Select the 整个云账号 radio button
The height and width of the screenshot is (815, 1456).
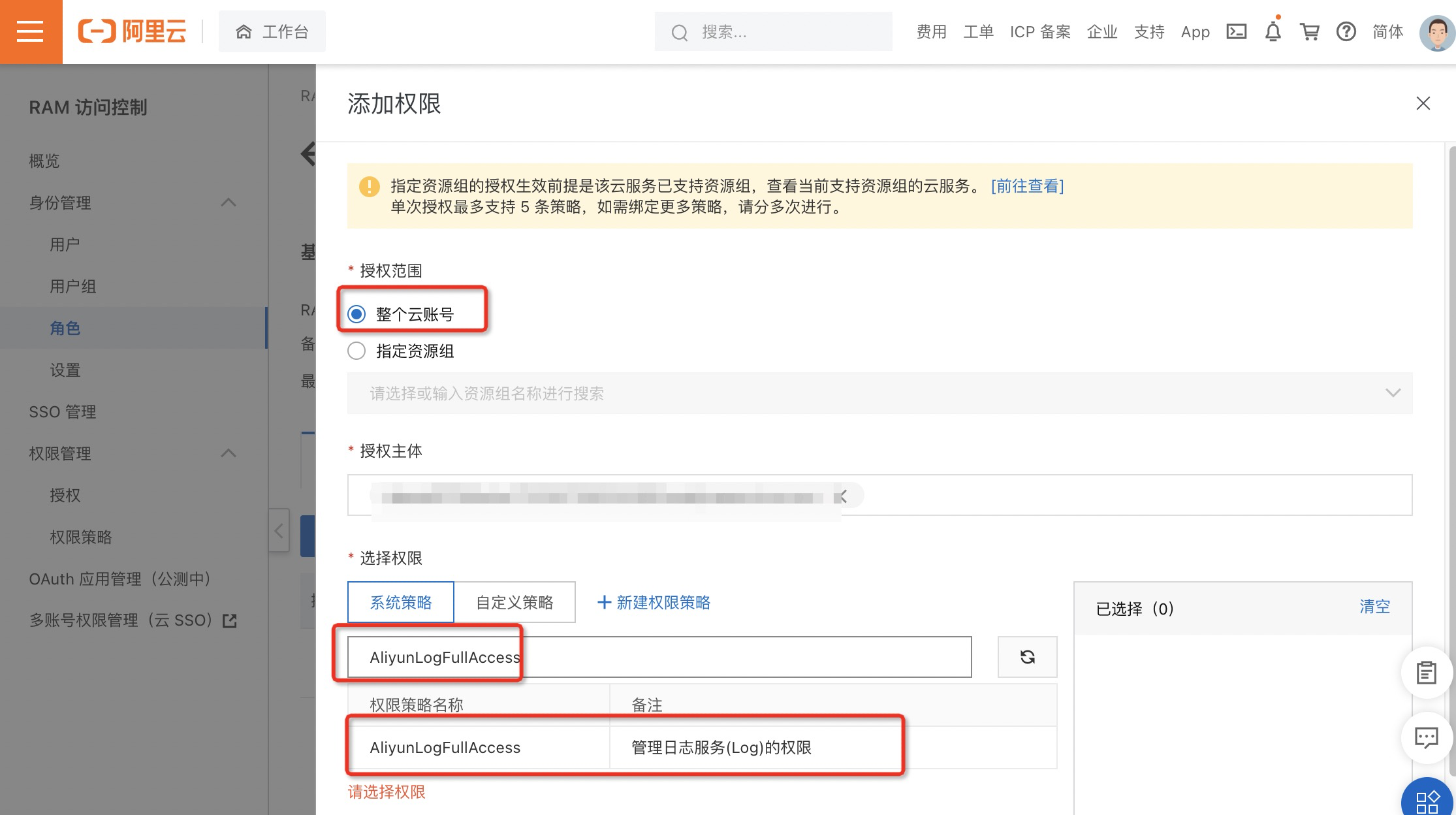tap(356, 314)
